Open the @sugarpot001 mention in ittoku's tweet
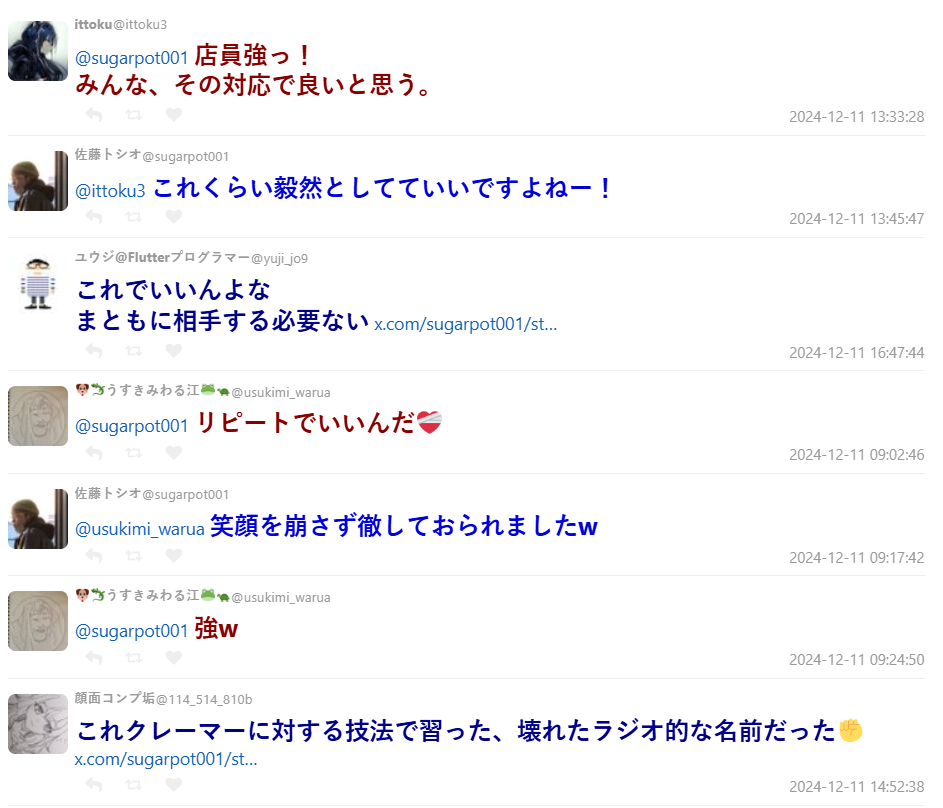Viewport: 943px width, 808px height. pyautogui.click(x=132, y=58)
